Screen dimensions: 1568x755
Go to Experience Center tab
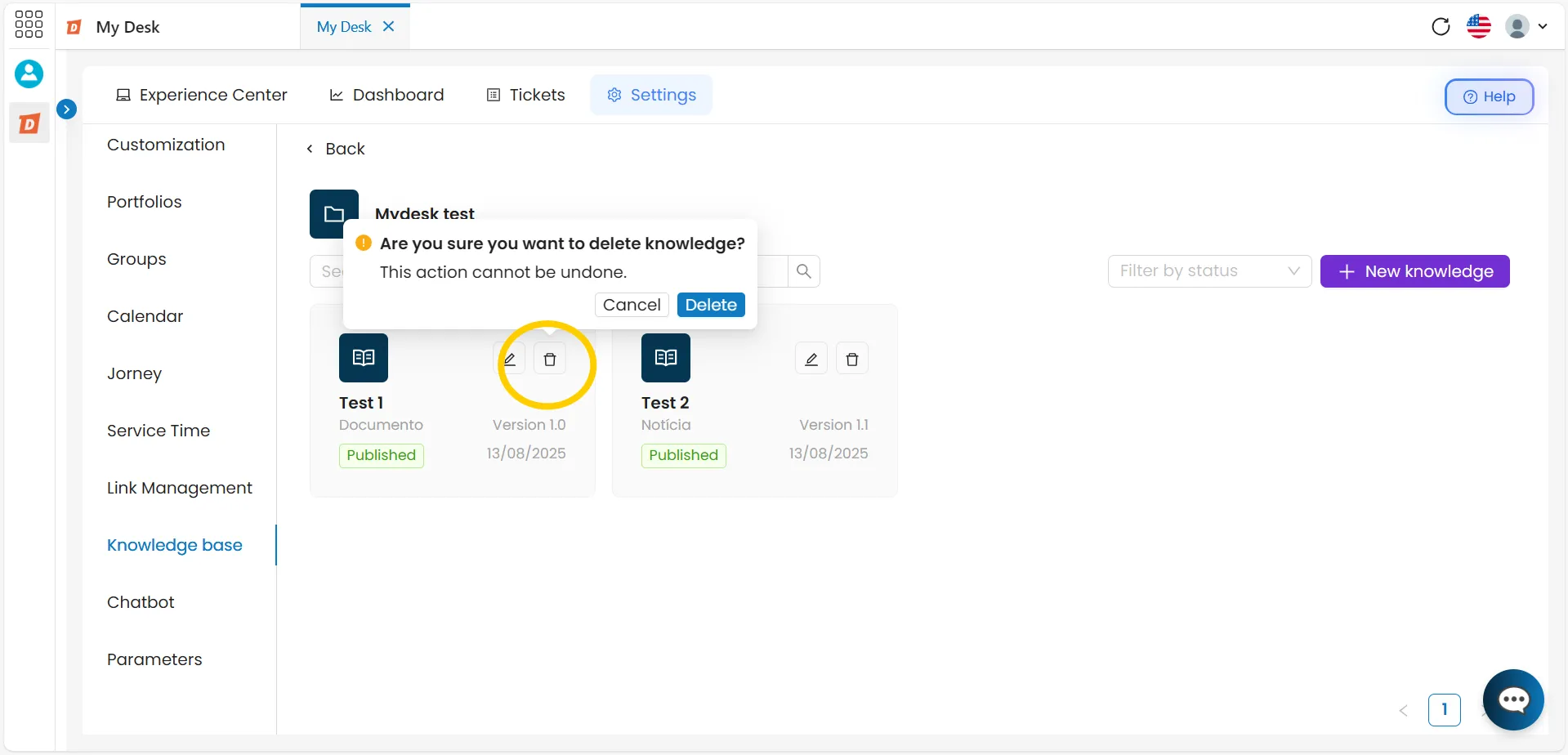pyautogui.click(x=202, y=95)
